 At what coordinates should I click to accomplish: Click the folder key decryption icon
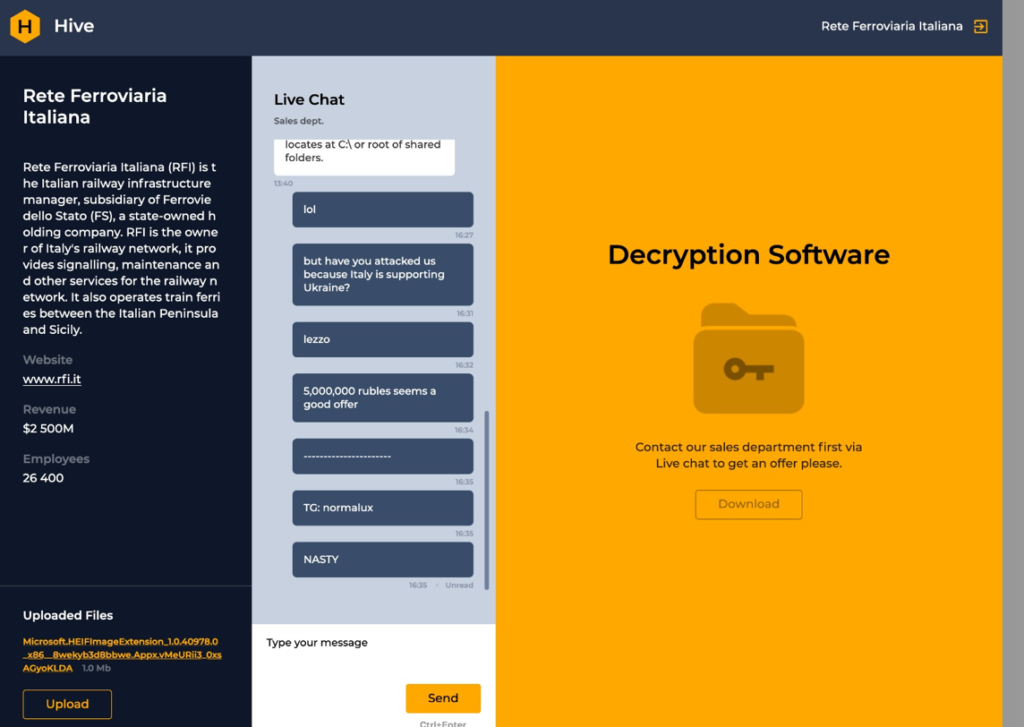(x=748, y=358)
